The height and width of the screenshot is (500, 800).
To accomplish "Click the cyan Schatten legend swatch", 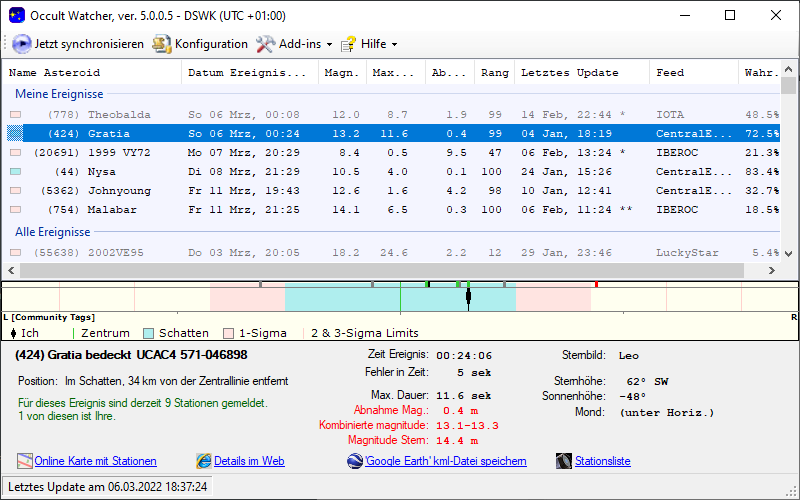I will 149,333.
